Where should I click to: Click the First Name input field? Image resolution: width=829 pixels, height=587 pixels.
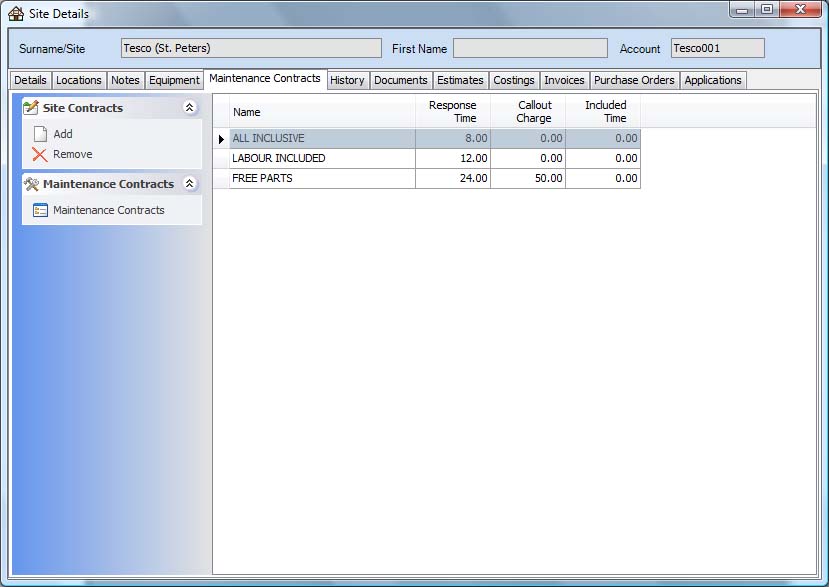tap(529, 49)
